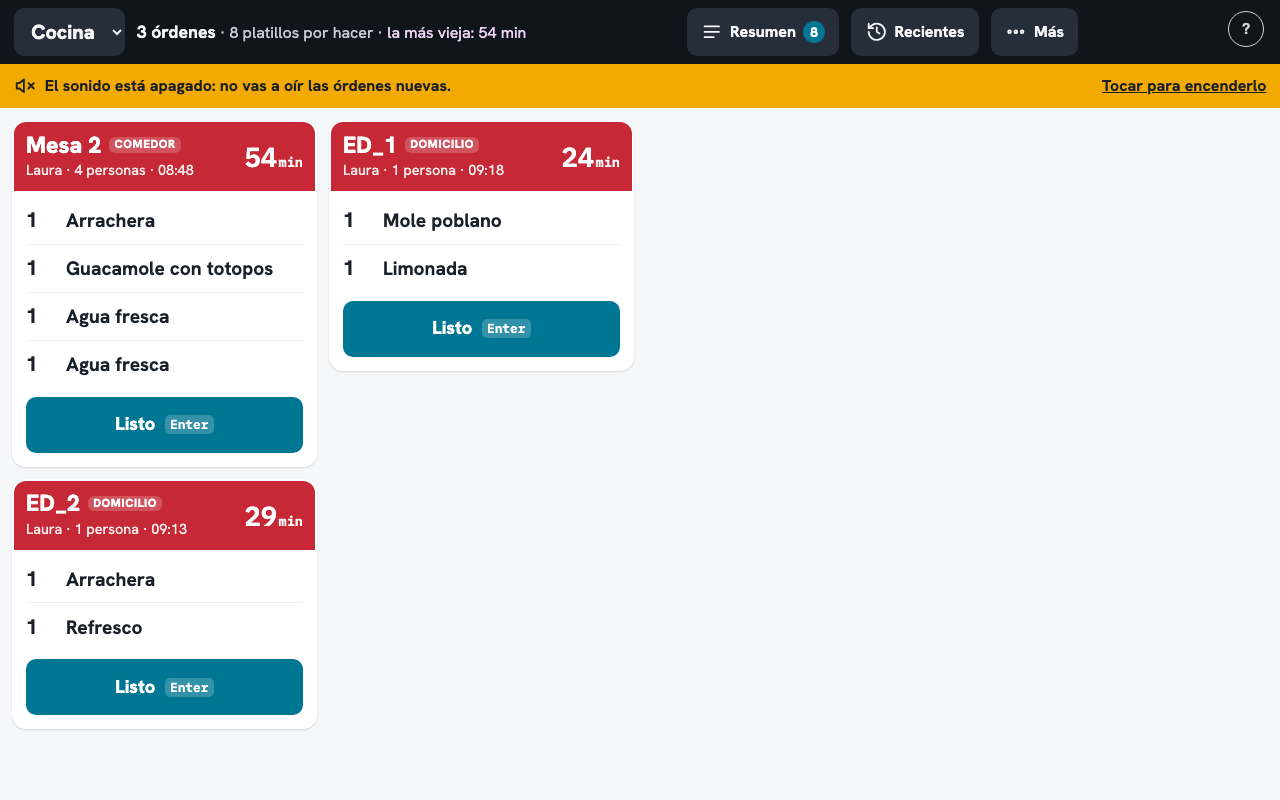Click 'la más vieja: 54 min' status

pos(457,33)
